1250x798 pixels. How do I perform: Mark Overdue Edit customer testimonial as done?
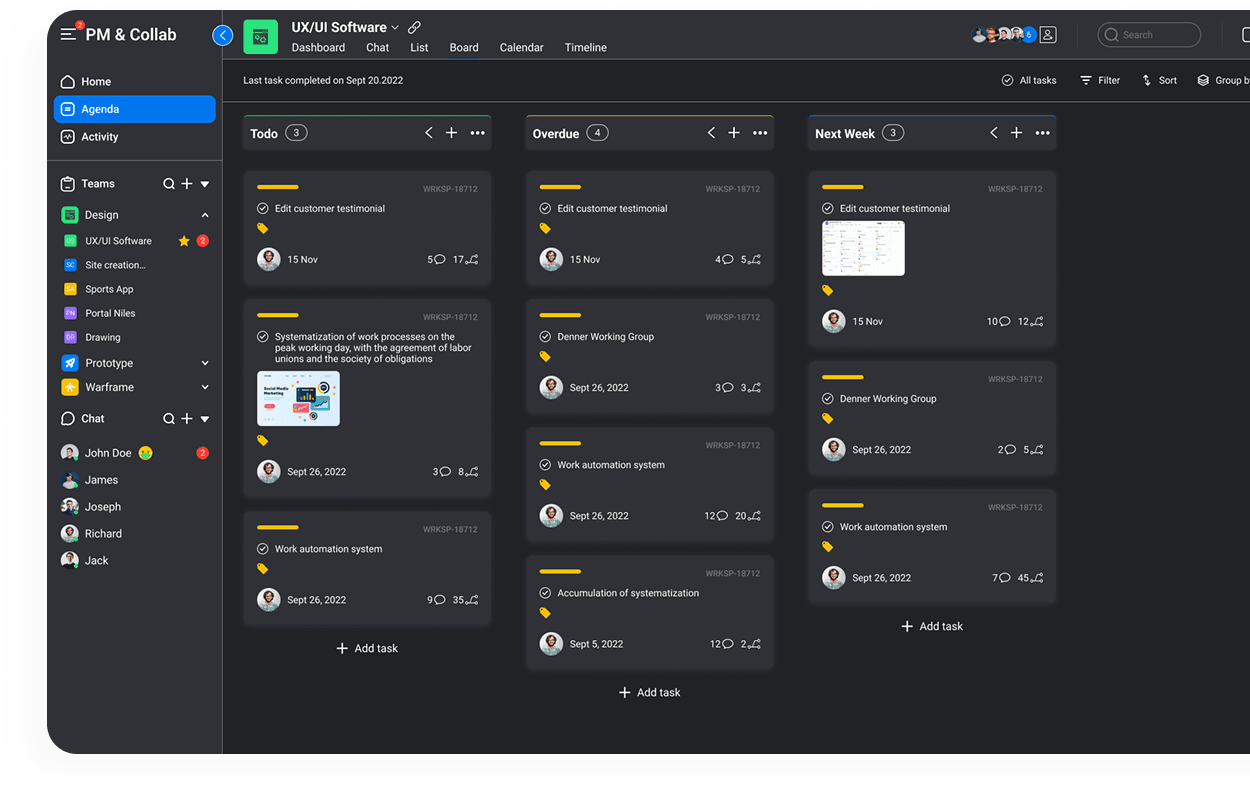click(545, 209)
